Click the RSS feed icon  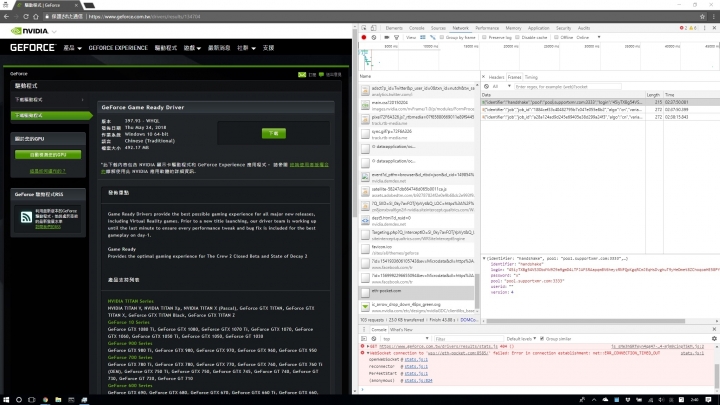[x=26, y=217]
